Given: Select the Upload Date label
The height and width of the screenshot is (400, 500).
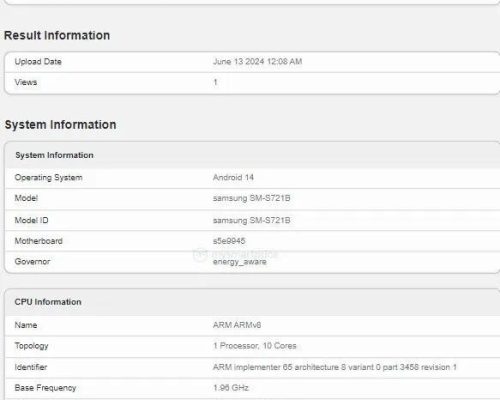Looking at the screenshot, I should [38, 62].
